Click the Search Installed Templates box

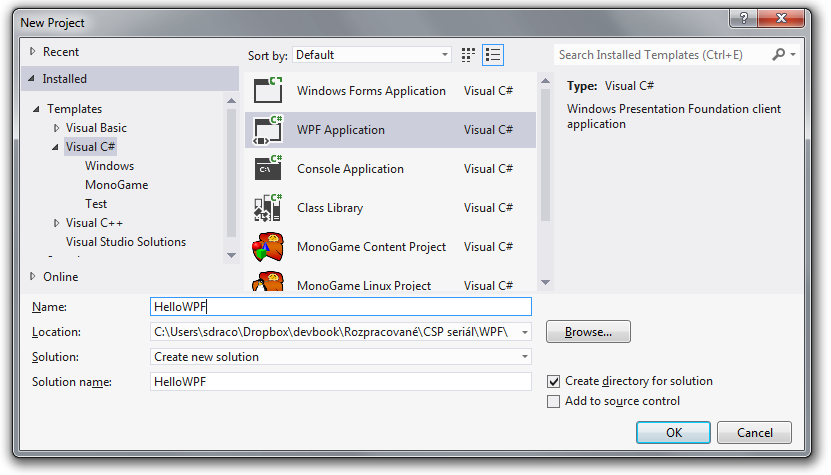[x=662, y=55]
